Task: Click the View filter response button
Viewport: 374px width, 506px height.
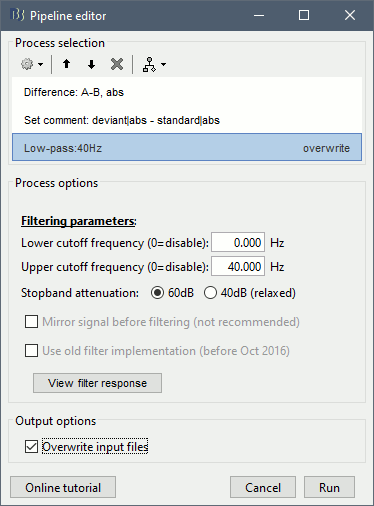Action: tap(97, 383)
